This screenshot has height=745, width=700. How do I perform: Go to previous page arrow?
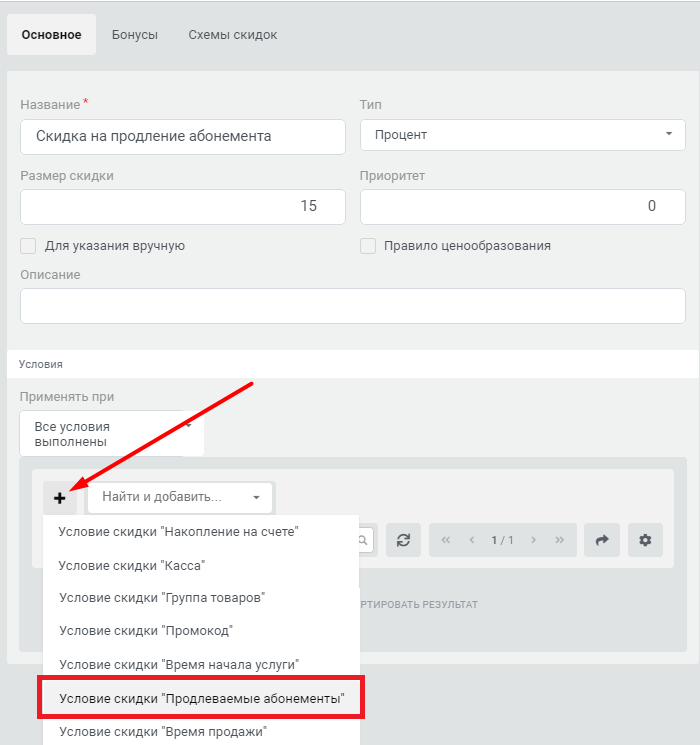pos(472,540)
